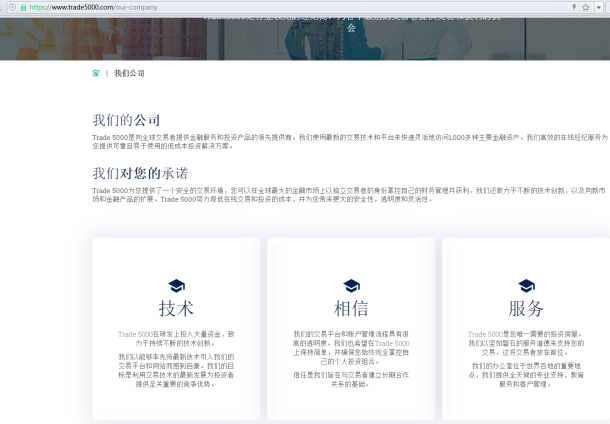This screenshot has width=610, height=424.
Task: Go to the 家 breadcrumb link
Action: click(x=96, y=73)
